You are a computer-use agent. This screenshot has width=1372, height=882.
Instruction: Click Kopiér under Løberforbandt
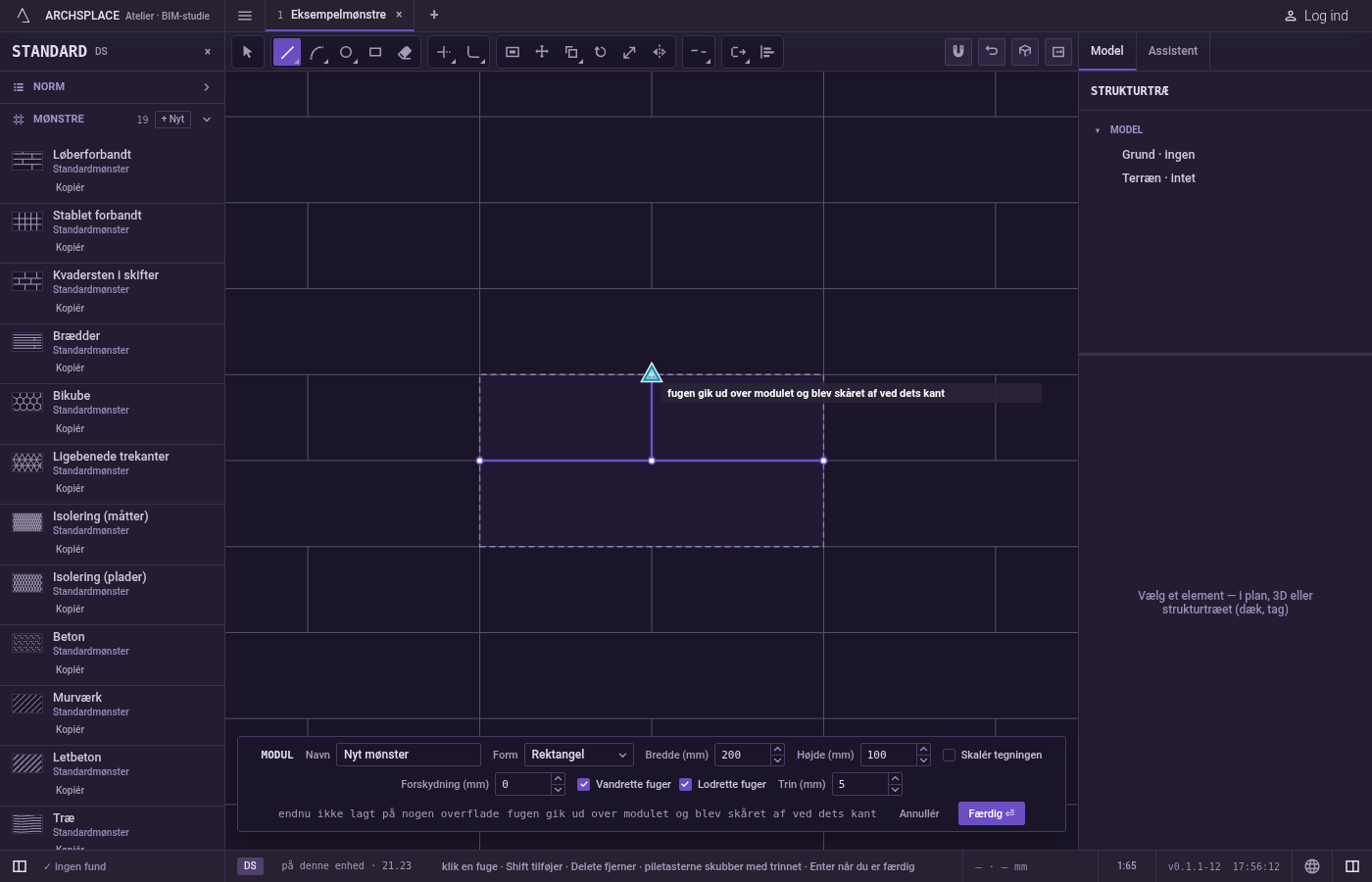(70, 187)
